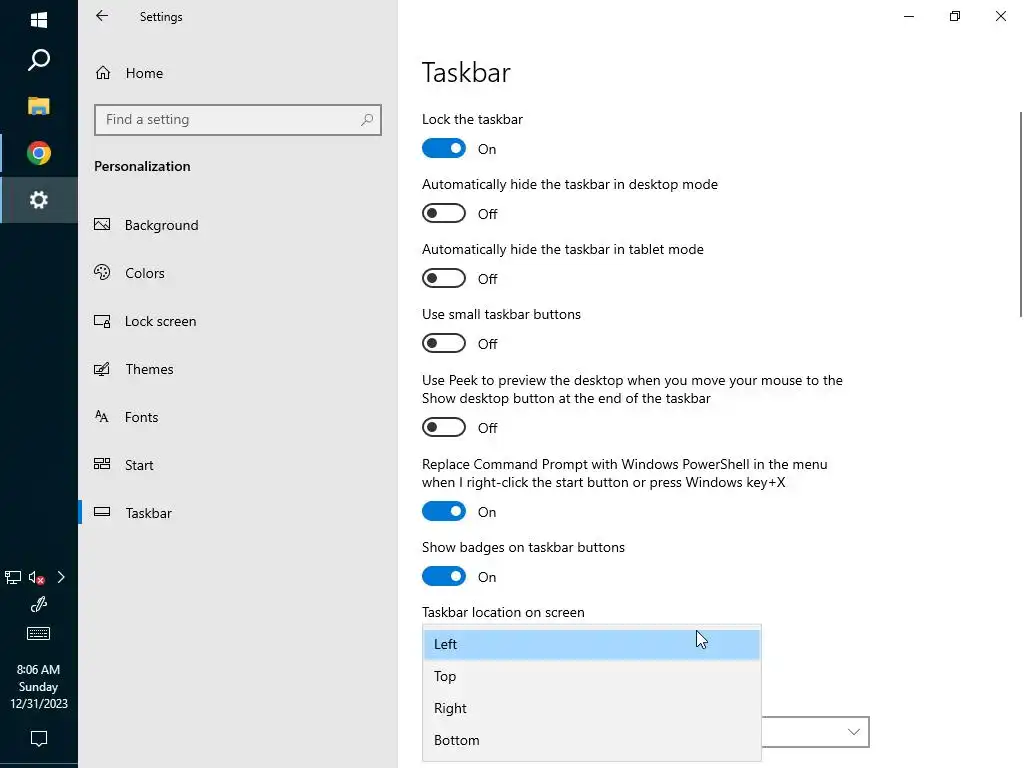Open the touch keyboard tray icon

(39, 634)
